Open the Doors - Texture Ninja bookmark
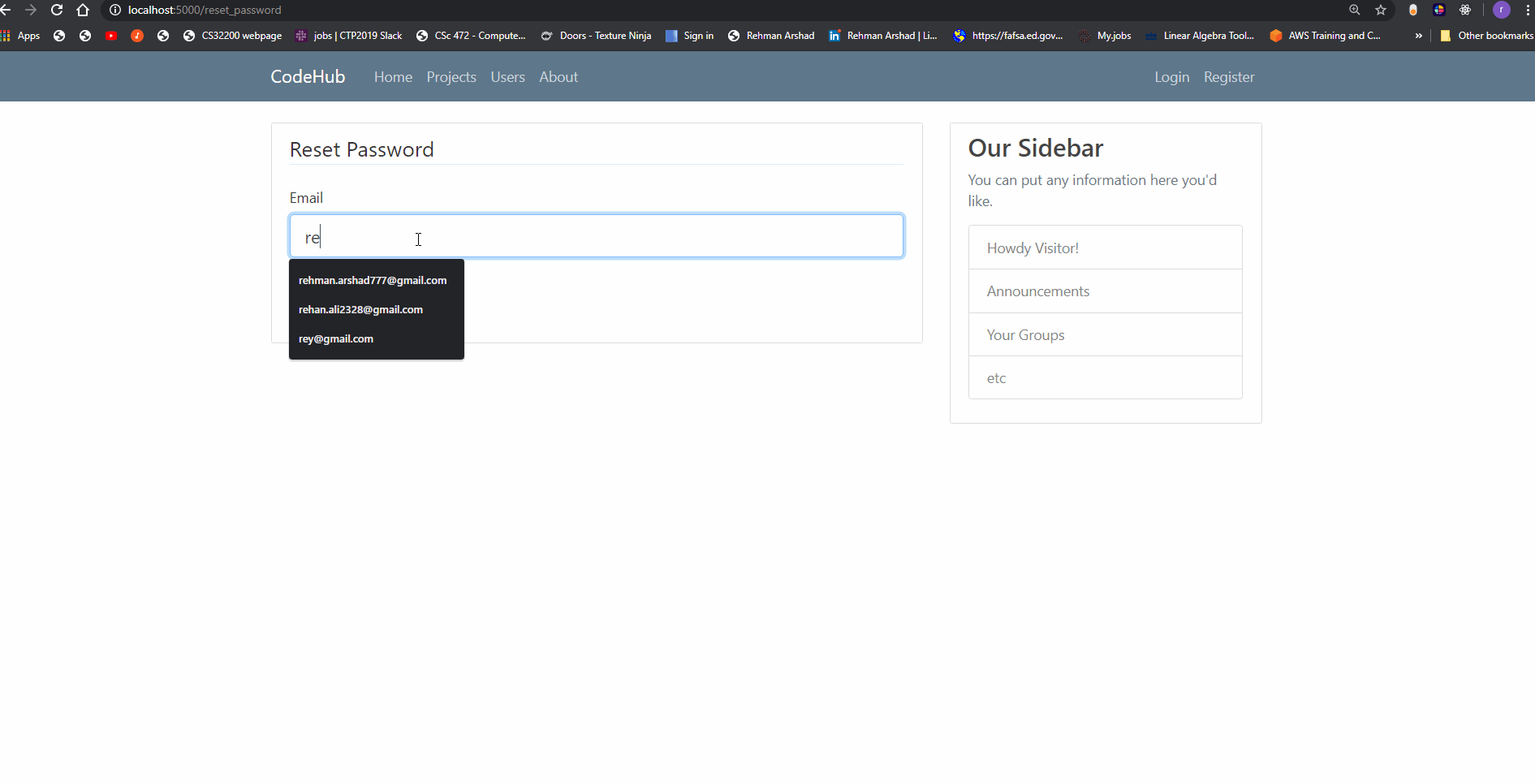 [x=597, y=36]
